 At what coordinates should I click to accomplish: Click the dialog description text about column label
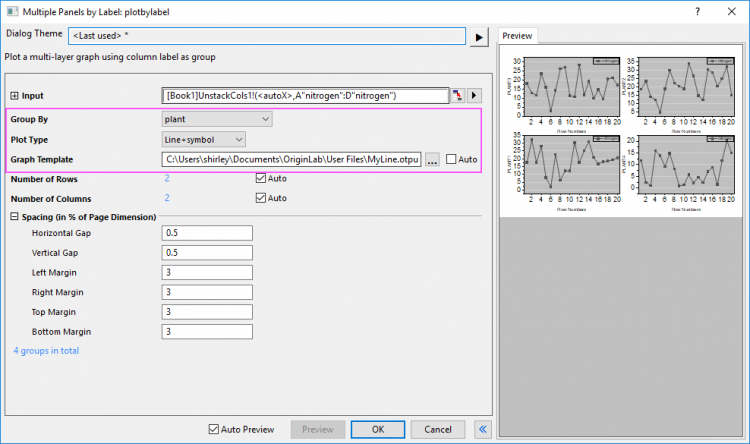[110, 57]
